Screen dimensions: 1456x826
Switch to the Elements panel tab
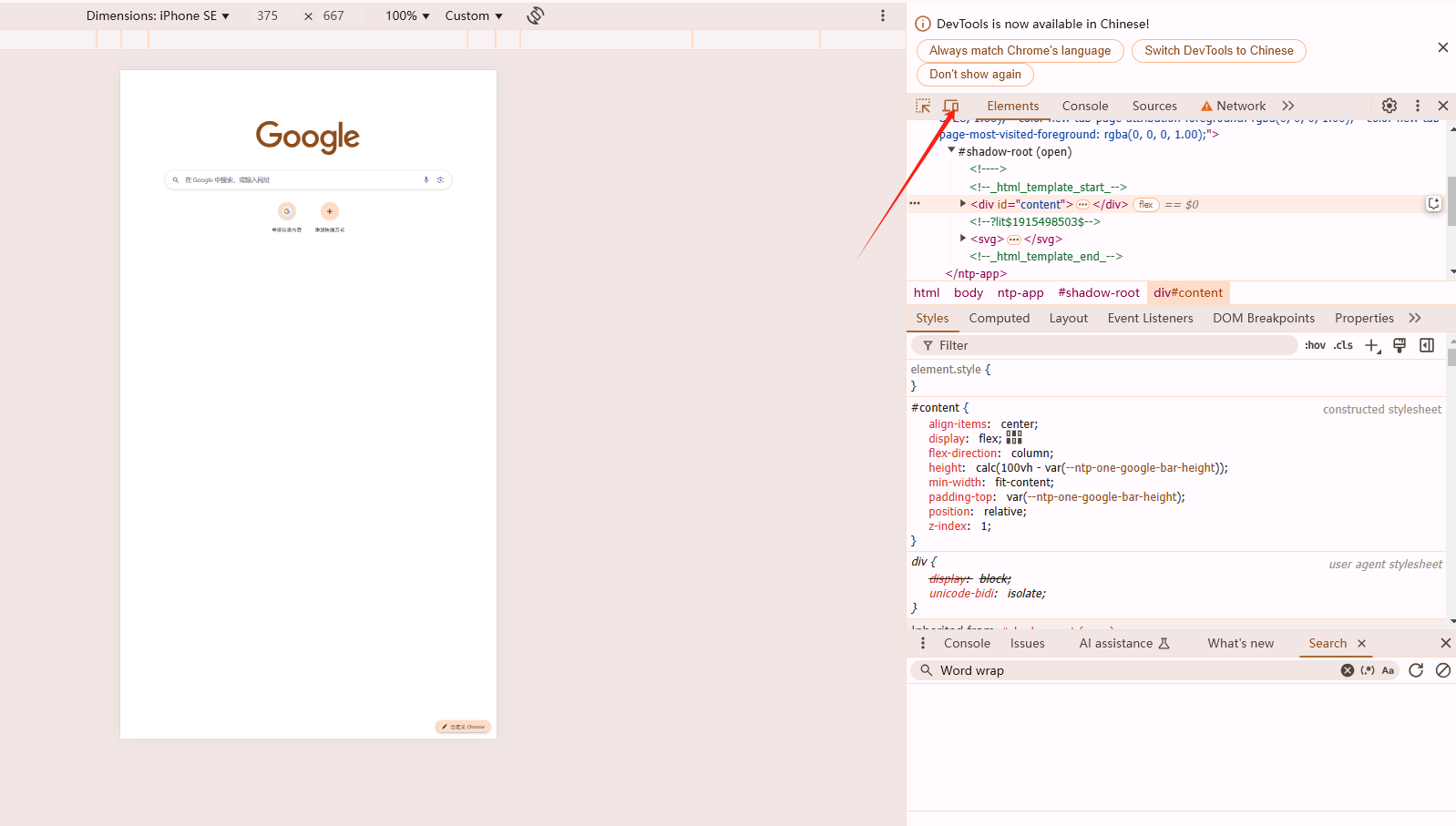[1012, 106]
